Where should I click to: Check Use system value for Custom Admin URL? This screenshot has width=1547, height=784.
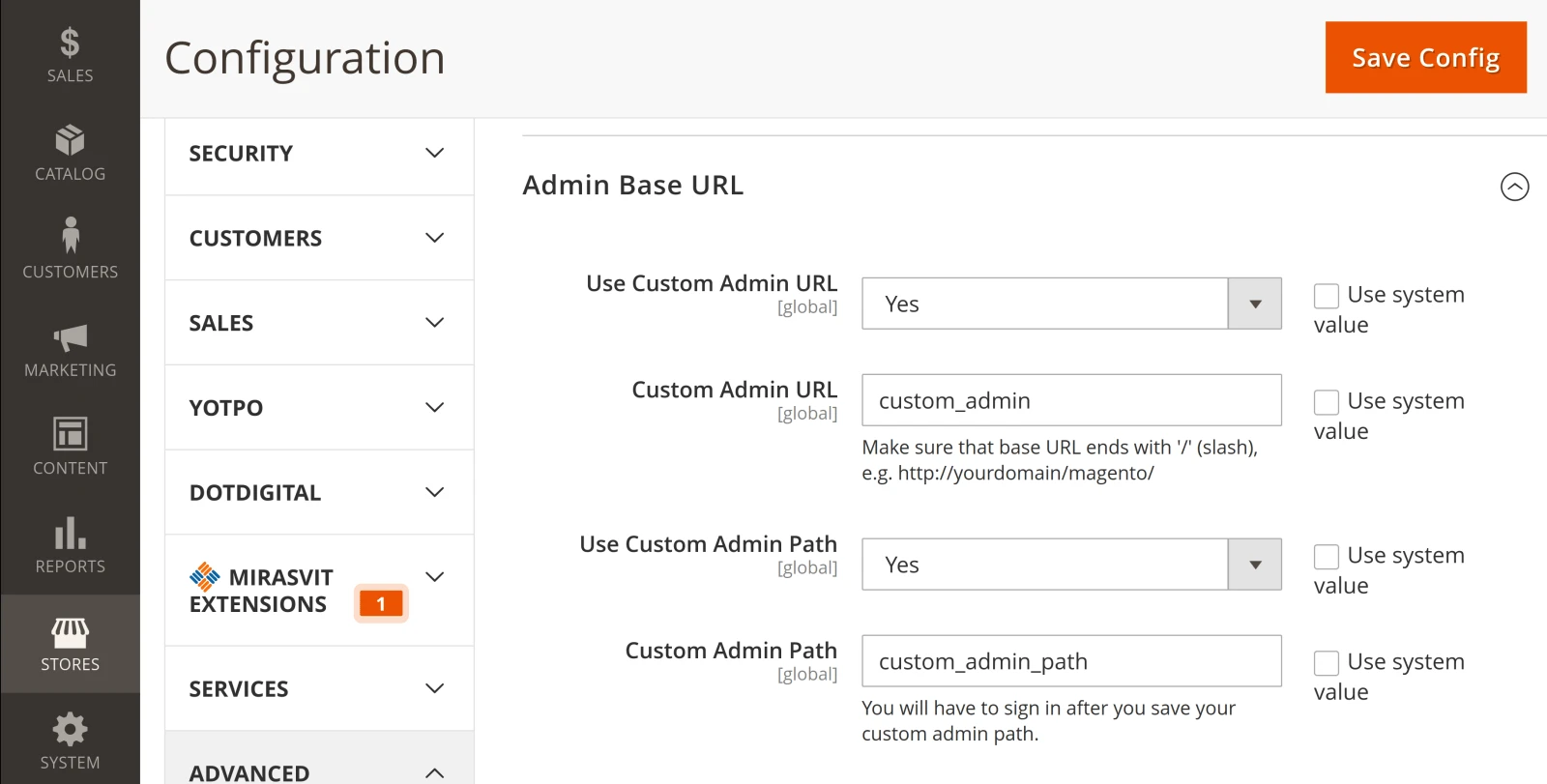1327,402
